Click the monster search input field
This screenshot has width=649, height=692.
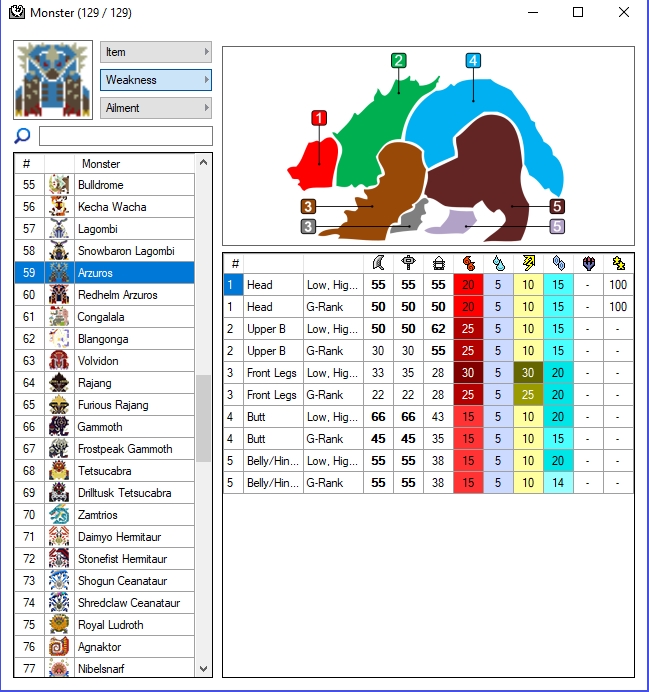[126, 136]
